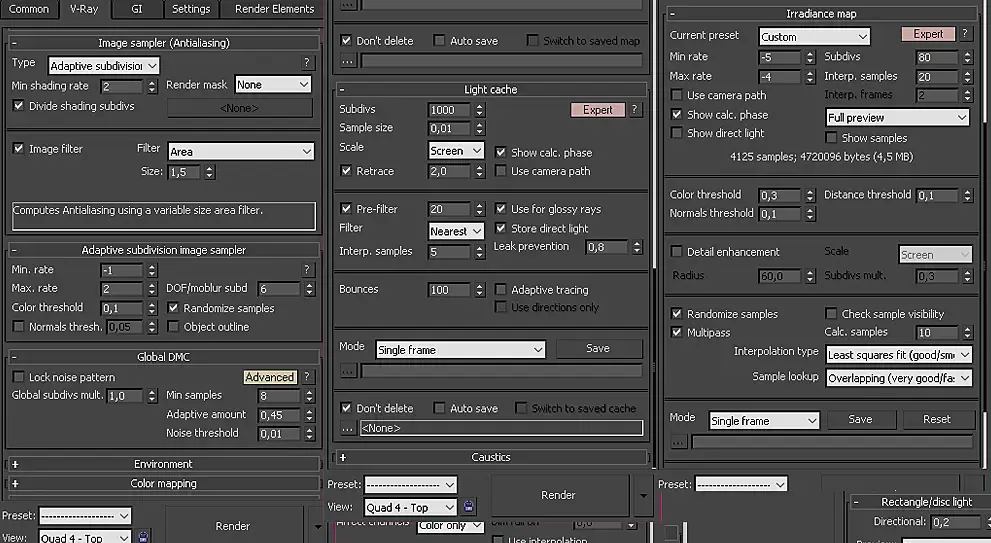Image resolution: width=991 pixels, height=543 pixels.
Task: Click browse button under Light cache Mode
Action: (x=348, y=370)
